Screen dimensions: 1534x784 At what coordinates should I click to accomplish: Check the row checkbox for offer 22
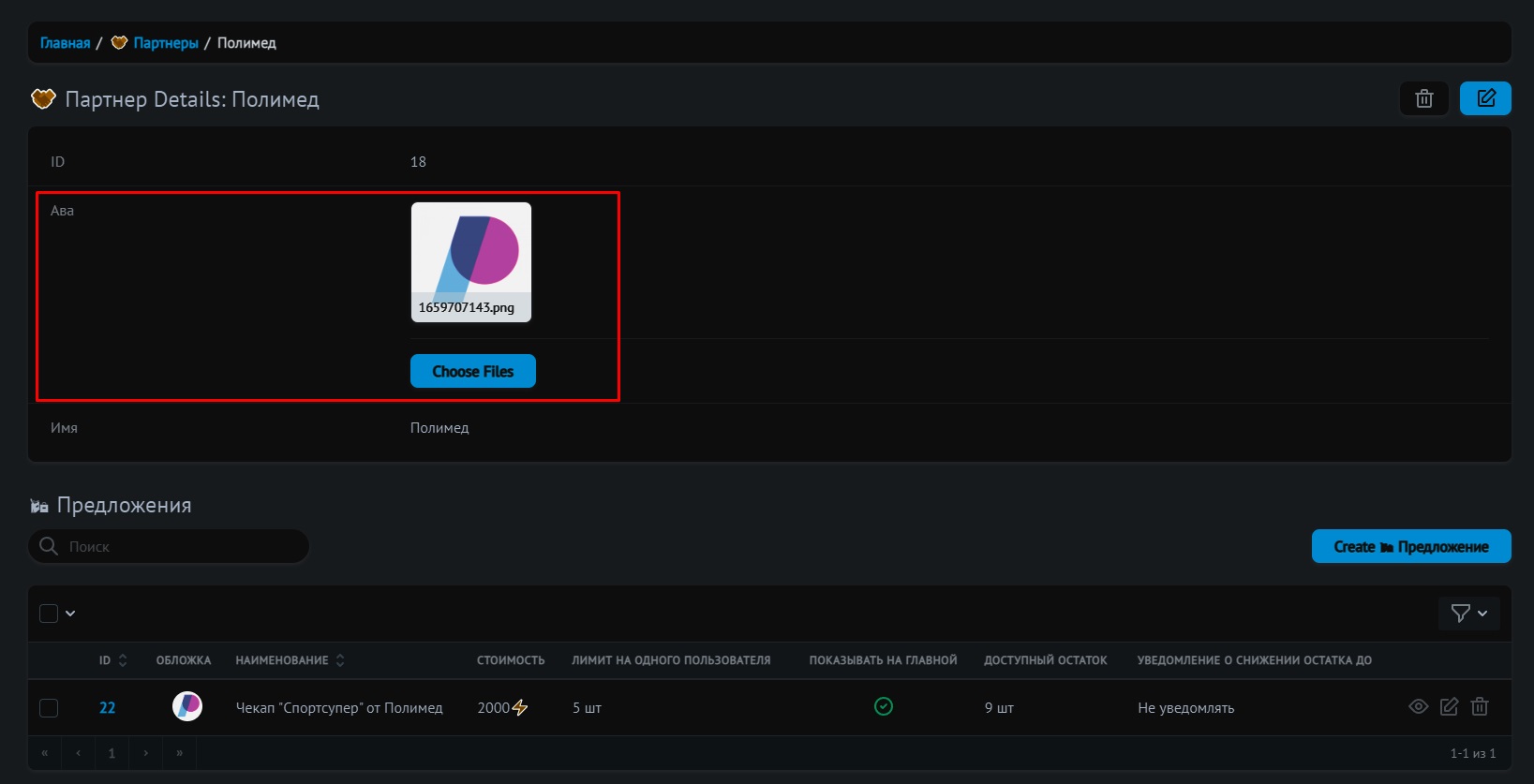click(49, 708)
